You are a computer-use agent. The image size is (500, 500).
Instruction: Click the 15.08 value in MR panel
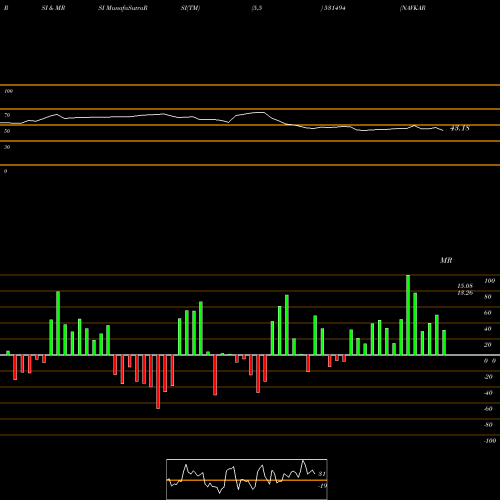[465, 286]
